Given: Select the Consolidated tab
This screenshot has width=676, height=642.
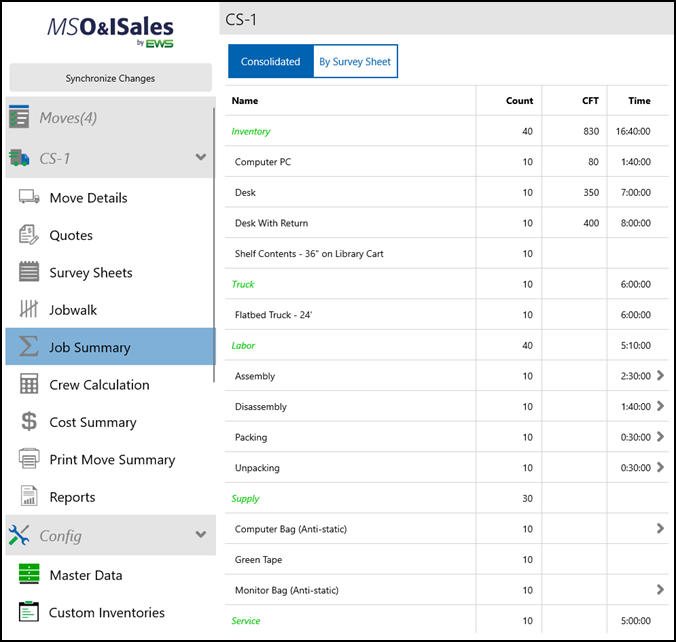Looking at the screenshot, I should coord(271,62).
